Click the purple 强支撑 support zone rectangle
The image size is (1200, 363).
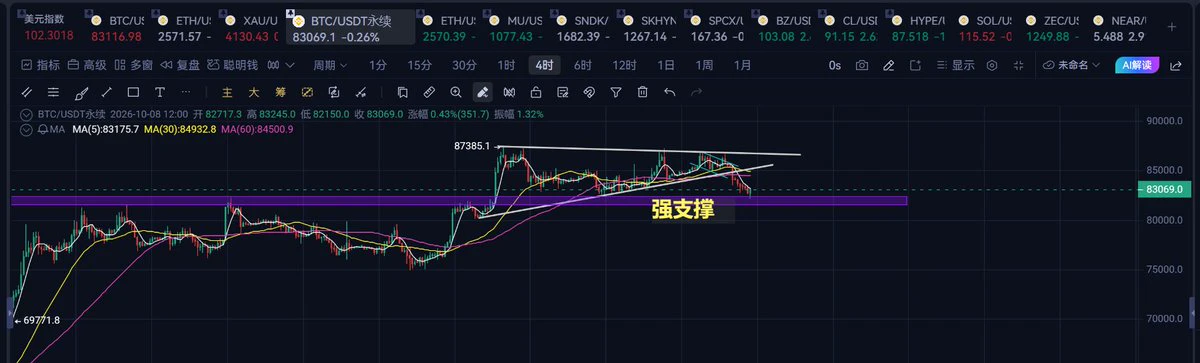[459, 201]
